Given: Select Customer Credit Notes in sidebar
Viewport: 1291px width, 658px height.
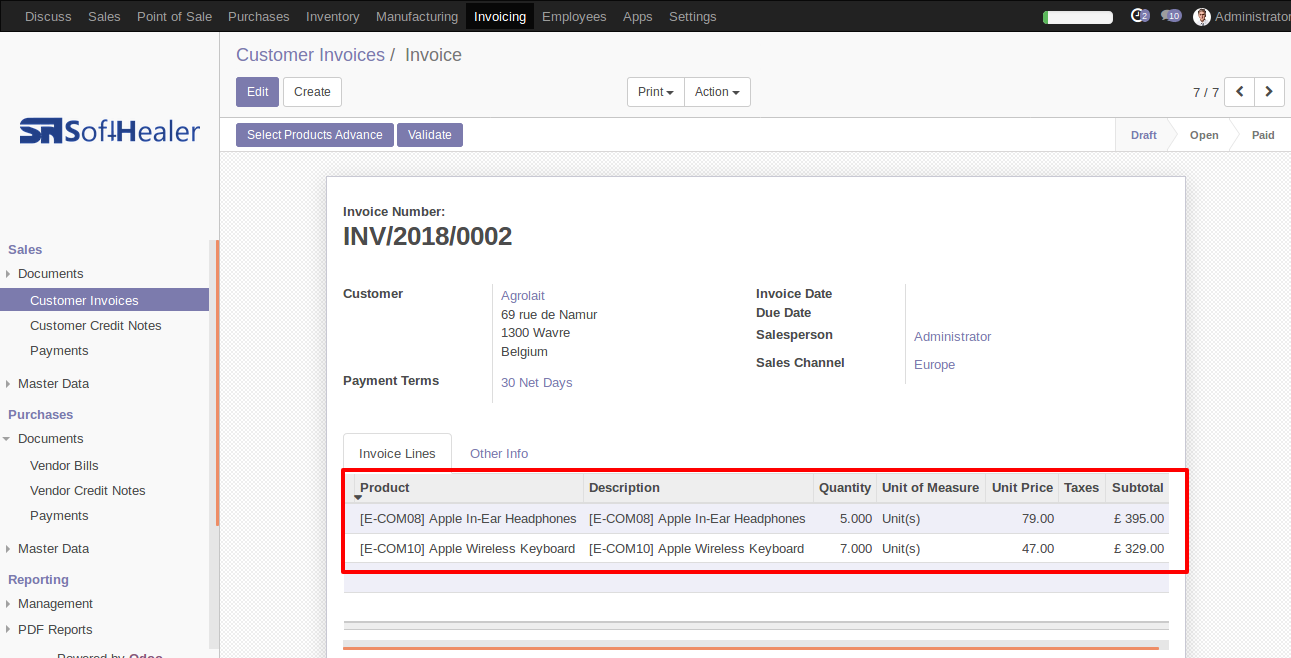Looking at the screenshot, I should (x=96, y=326).
